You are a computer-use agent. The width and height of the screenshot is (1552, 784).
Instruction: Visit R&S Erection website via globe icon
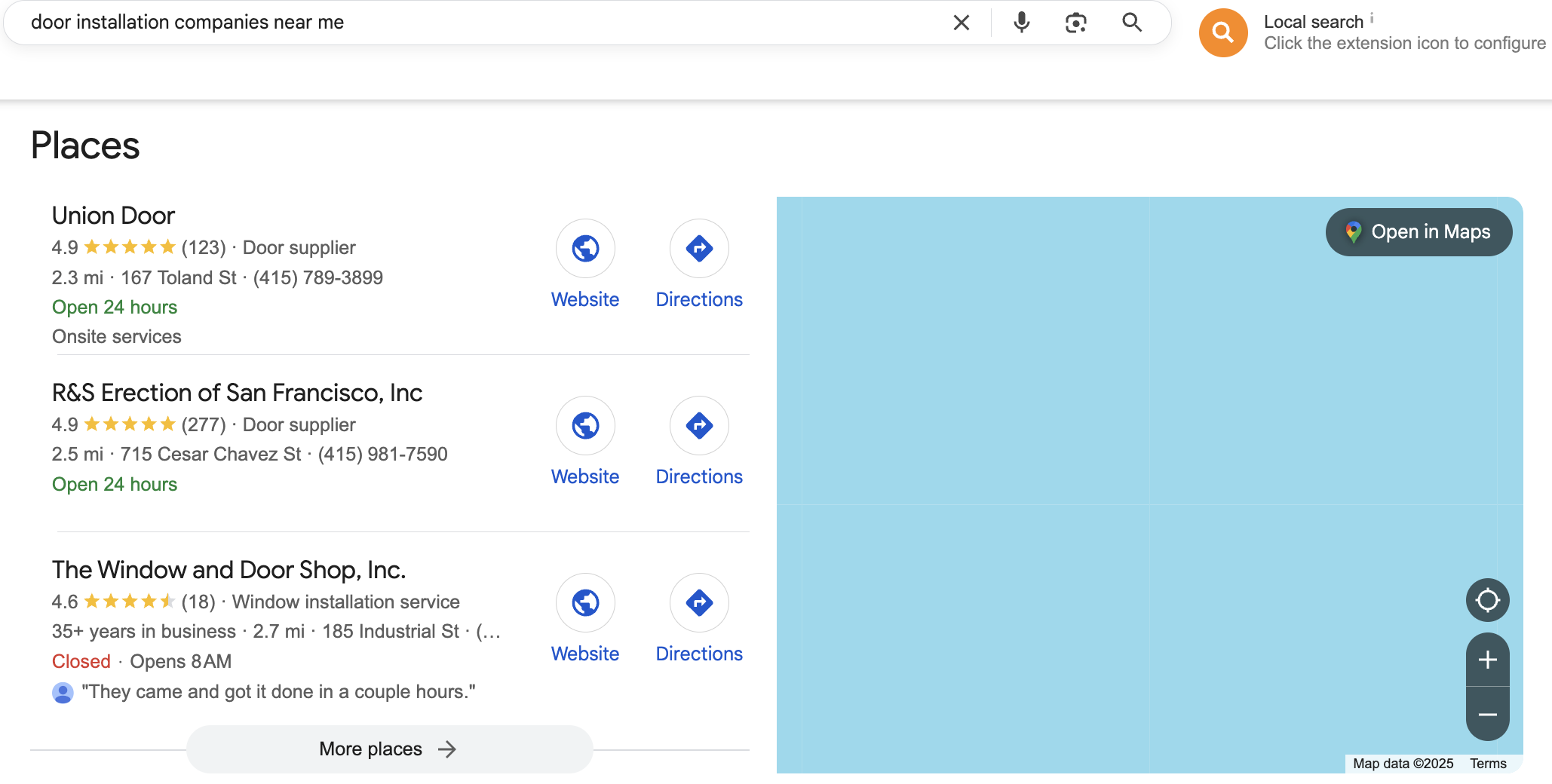tap(585, 425)
